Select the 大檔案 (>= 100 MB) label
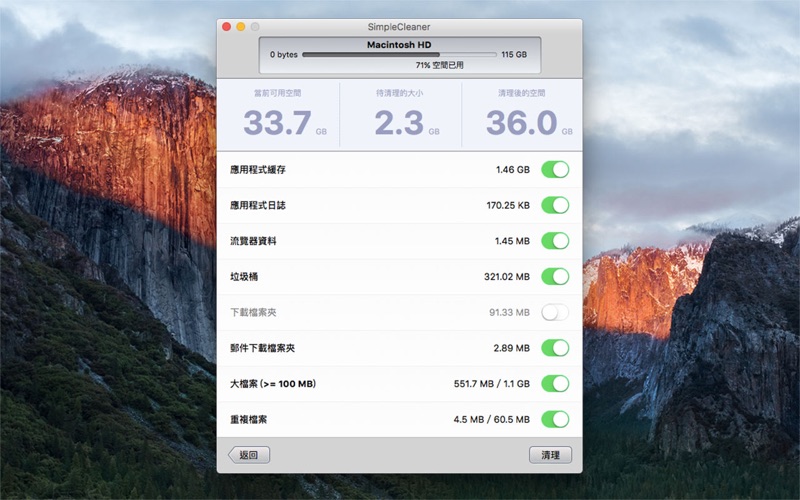Screen dimensions: 800x500 point(273,384)
